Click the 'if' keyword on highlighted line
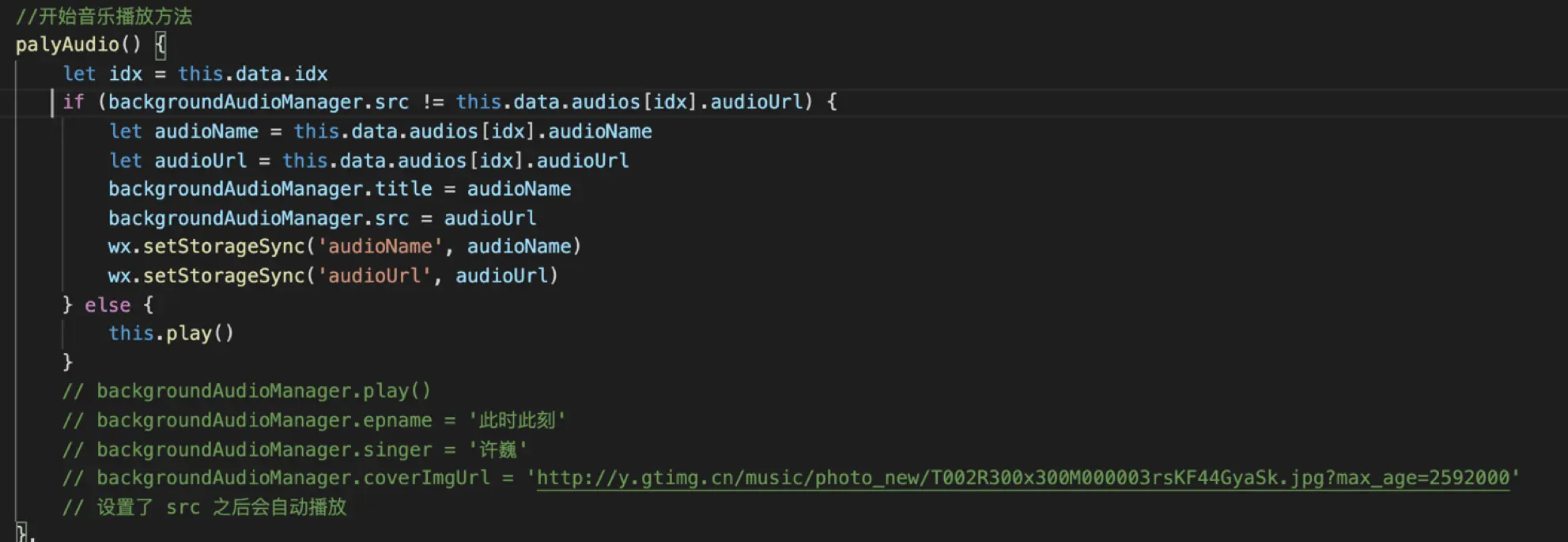The width and height of the screenshot is (1568, 542). [73, 102]
